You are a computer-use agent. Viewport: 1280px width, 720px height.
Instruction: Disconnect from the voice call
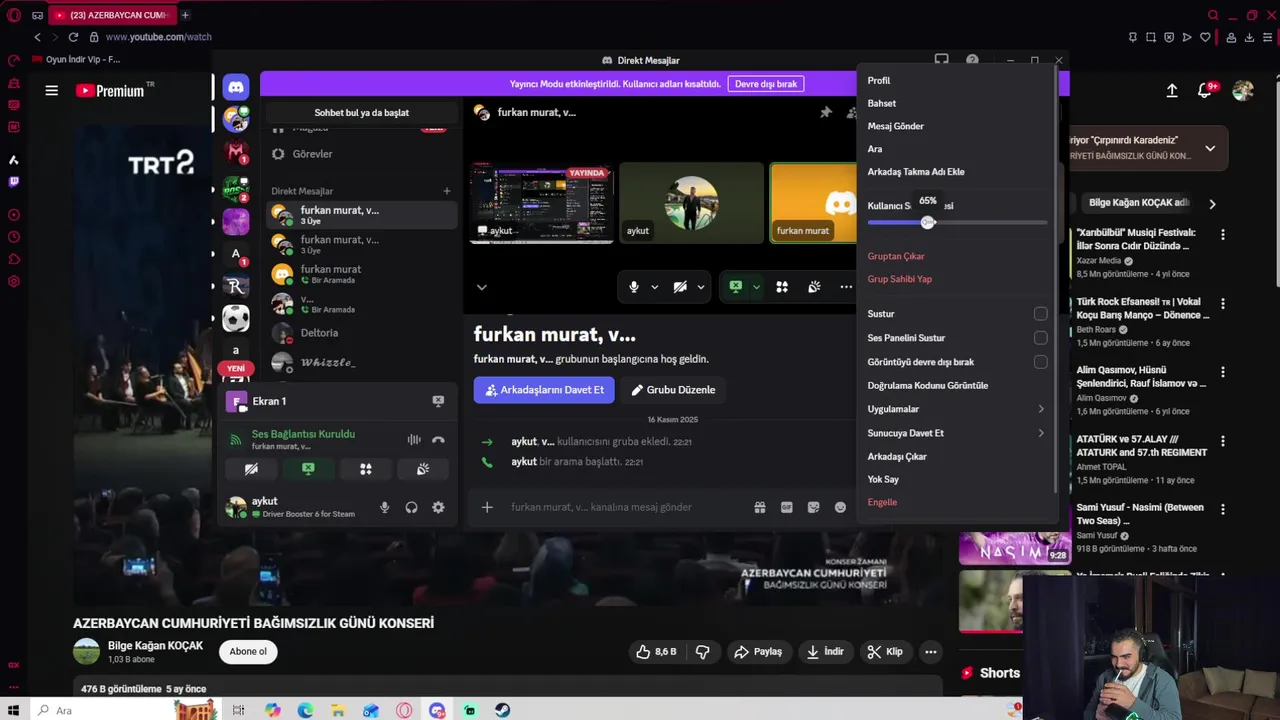[438, 440]
